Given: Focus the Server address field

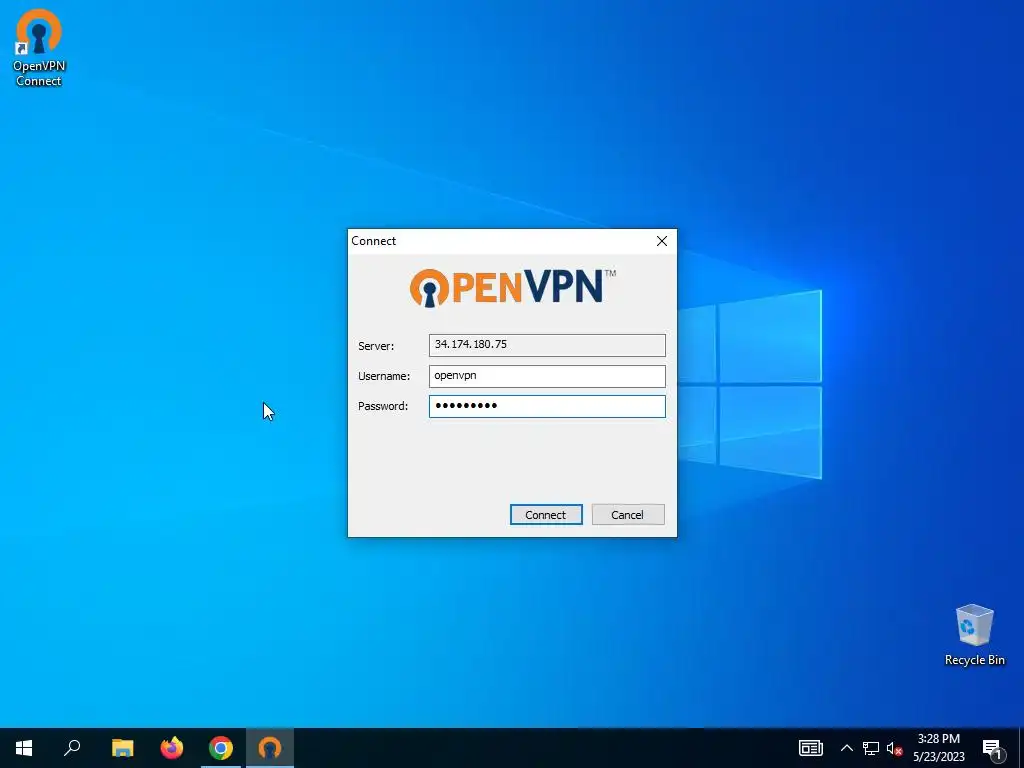Looking at the screenshot, I should pos(547,345).
